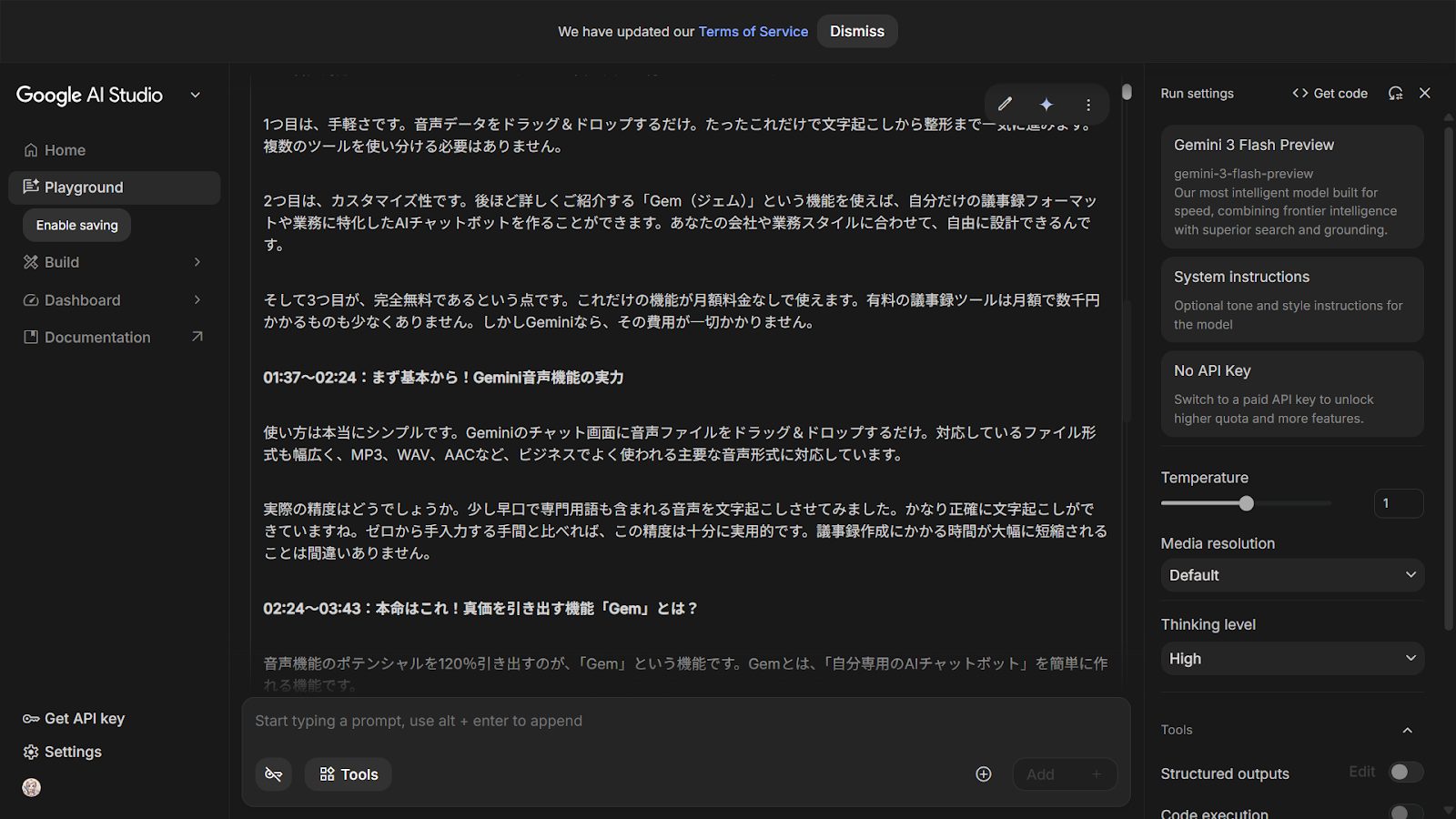Collapse the Tools section chevron
The image size is (1456, 819).
coord(1407,730)
